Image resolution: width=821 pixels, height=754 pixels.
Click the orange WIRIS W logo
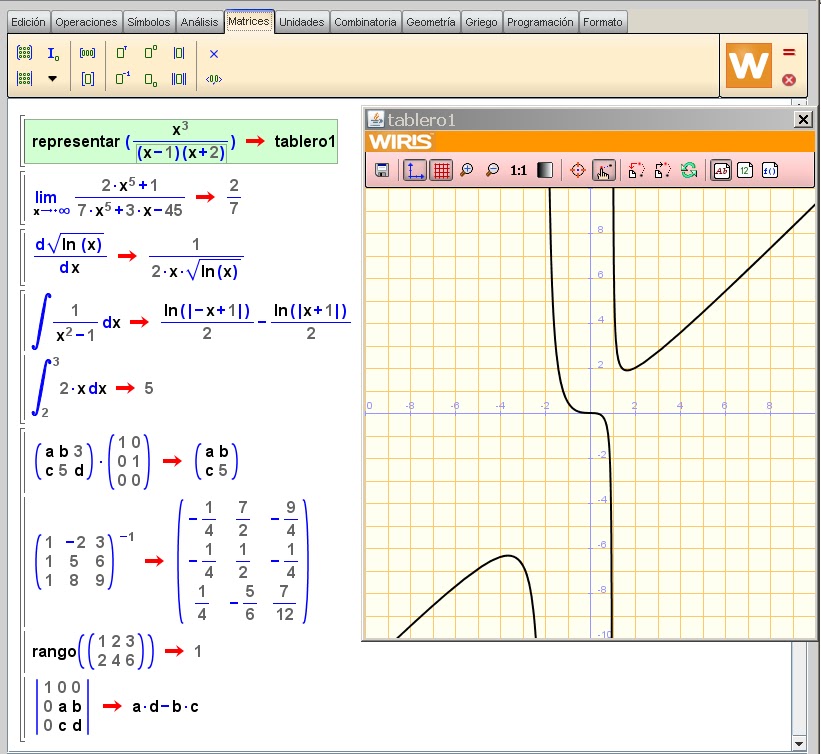click(x=749, y=65)
